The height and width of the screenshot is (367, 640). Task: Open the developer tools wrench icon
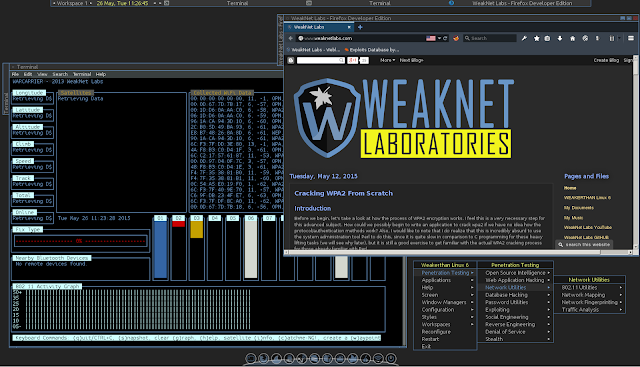click(524, 38)
